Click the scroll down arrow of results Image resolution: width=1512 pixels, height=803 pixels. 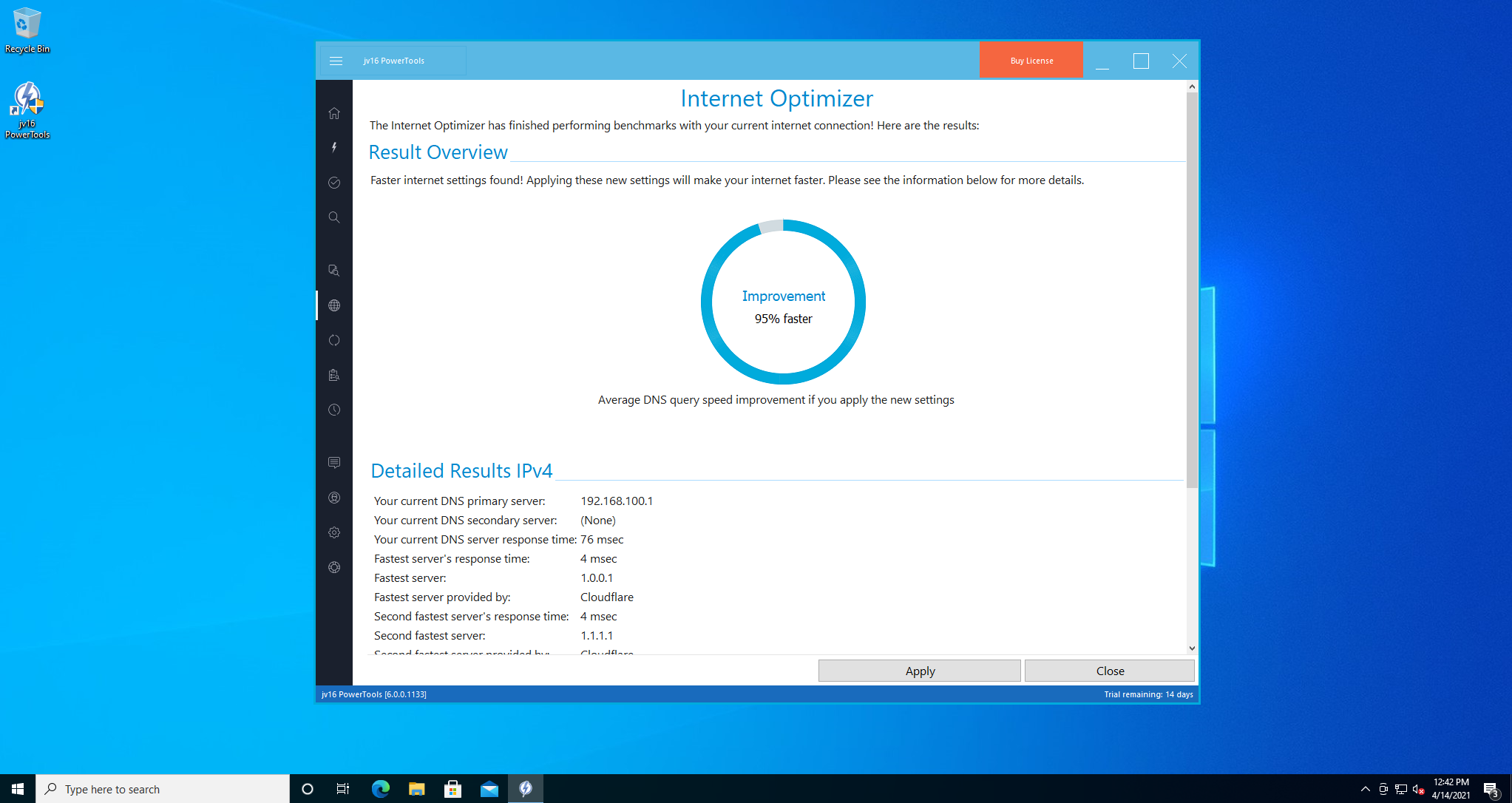(x=1192, y=648)
